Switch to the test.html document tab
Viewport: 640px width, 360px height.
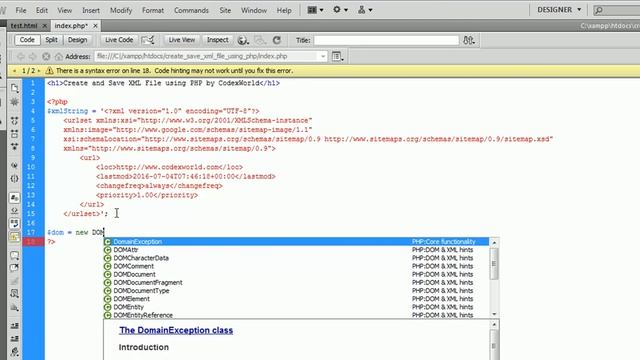(24, 26)
